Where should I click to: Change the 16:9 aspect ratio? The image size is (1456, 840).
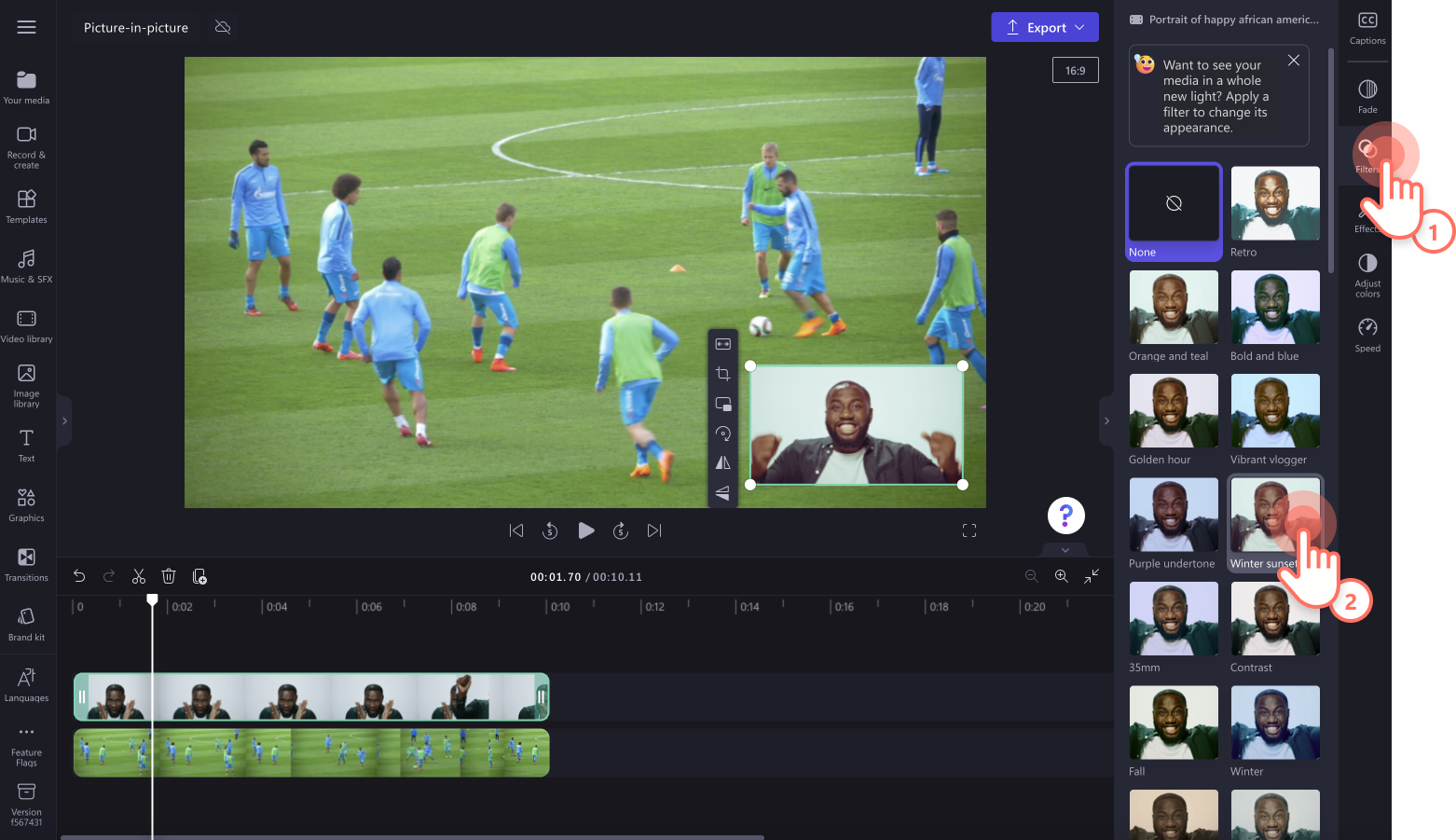1075,70
